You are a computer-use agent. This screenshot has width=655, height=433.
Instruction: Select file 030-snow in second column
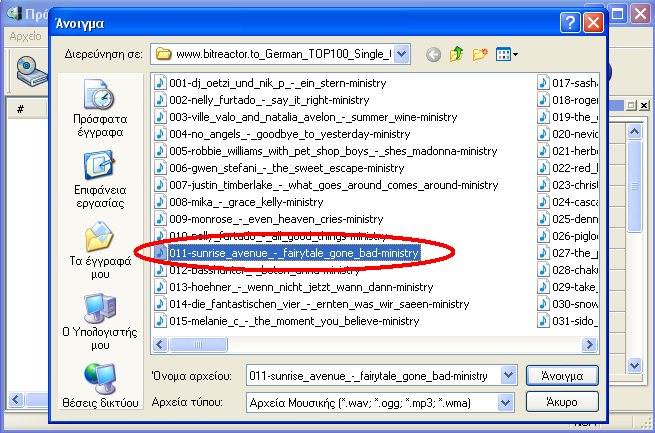tap(568, 304)
